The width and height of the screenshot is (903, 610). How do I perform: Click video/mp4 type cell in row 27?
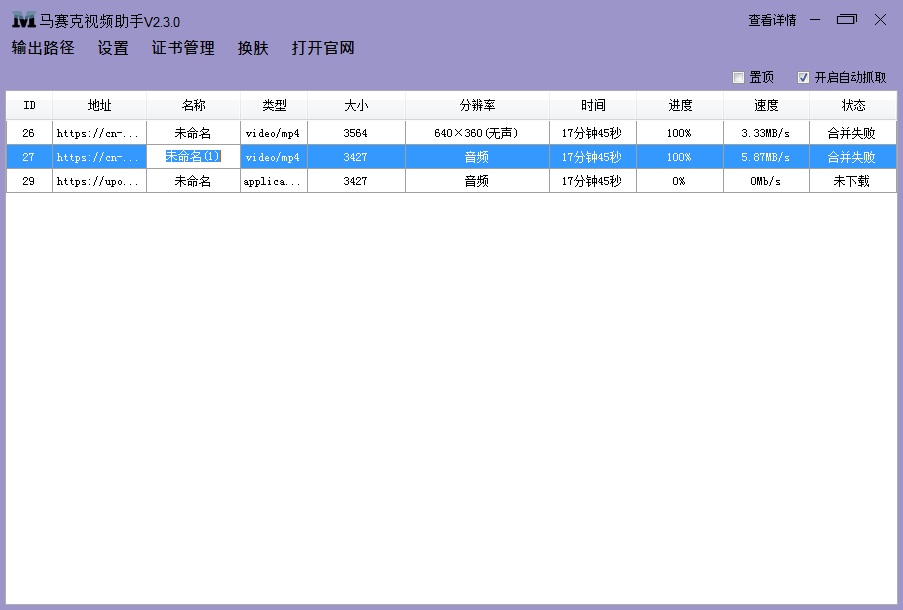click(x=274, y=157)
